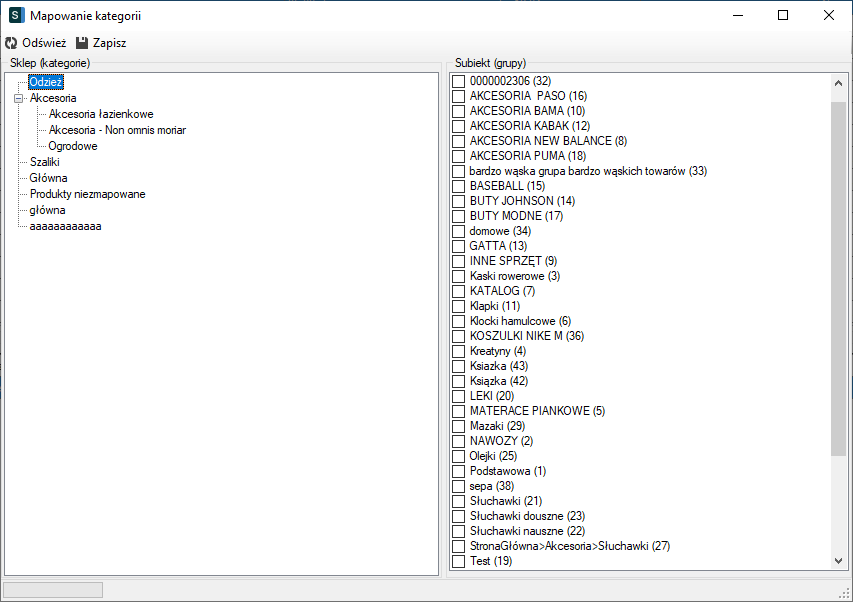
Task: Click the Odśwież button label
Action: click(44, 43)
